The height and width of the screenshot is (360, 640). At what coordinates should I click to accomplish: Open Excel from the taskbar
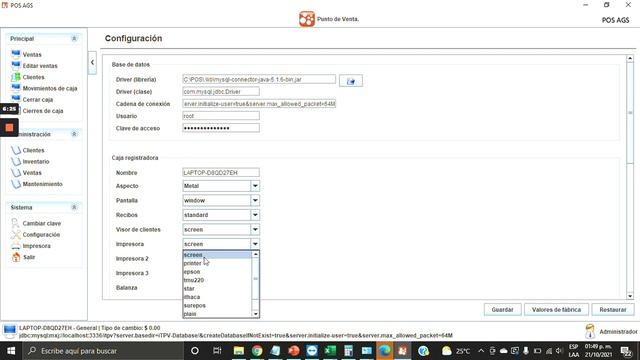tap(330, 351)
